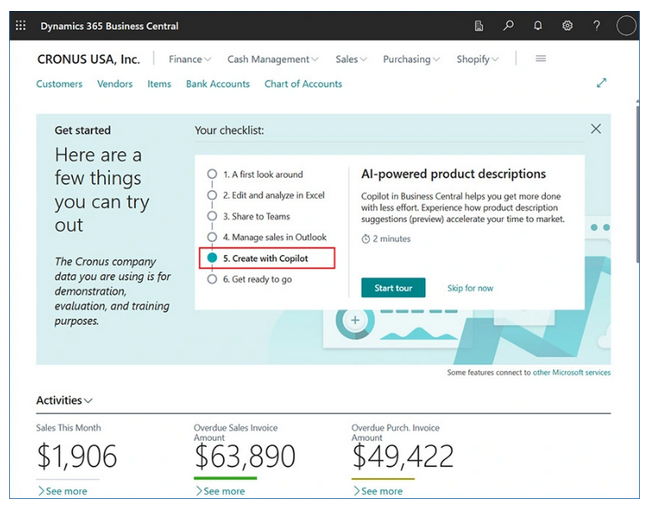Click the Dynamics 365 Business Central title
This screenshot has width=651, height=515.
click(x=109, y=26)
